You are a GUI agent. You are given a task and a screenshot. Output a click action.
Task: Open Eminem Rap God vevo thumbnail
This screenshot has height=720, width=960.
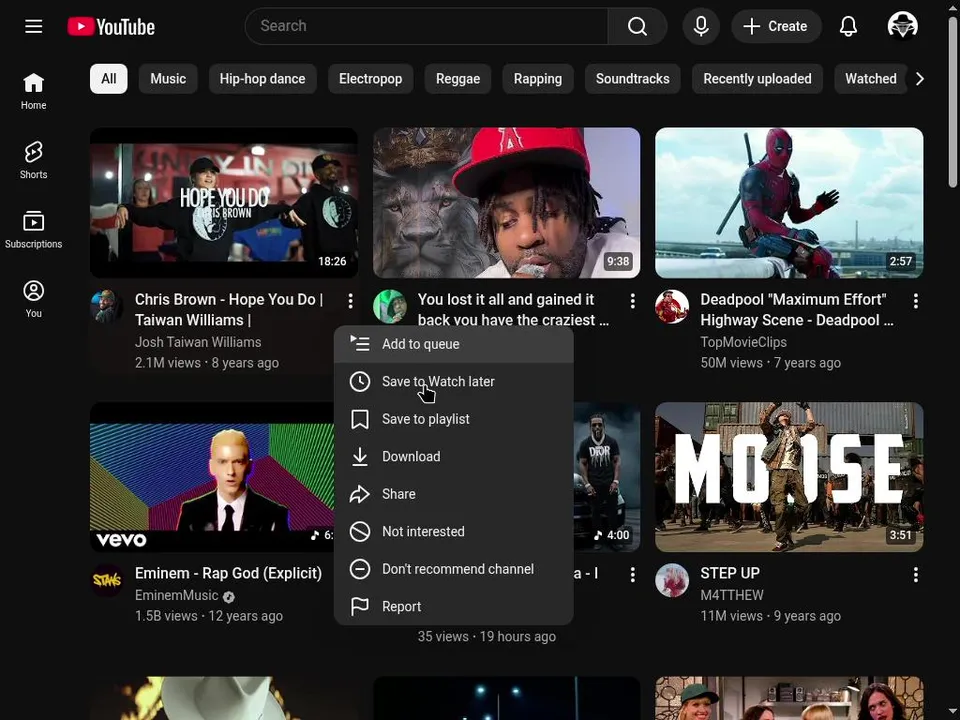pyautogui.click(x=212, y=477)
